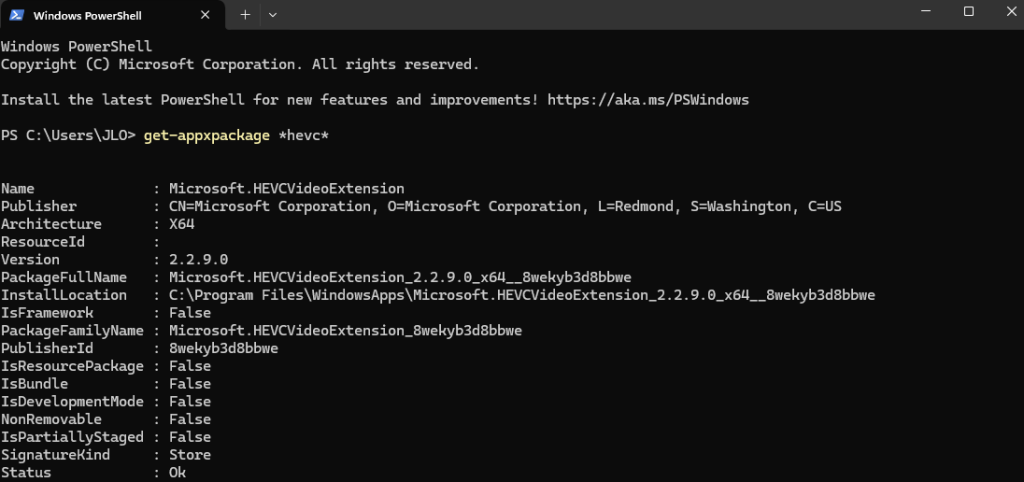1024x482 pixels.
Task: Open the https://aka.ms/PSWindows link
Action: pos(648,100)
